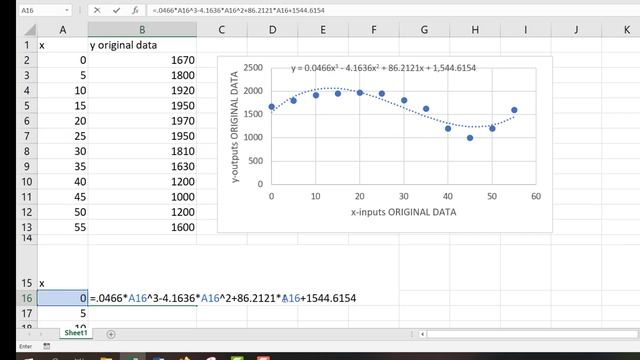Click the trendline equation label in chart

[383, 68]
